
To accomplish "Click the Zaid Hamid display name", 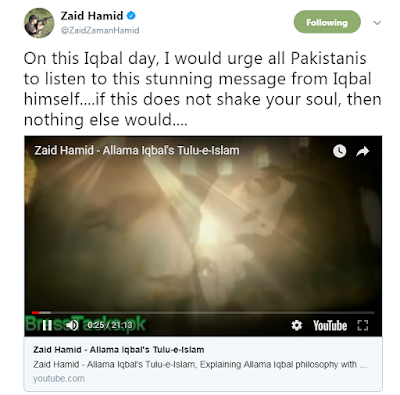I will pos(92,16).
